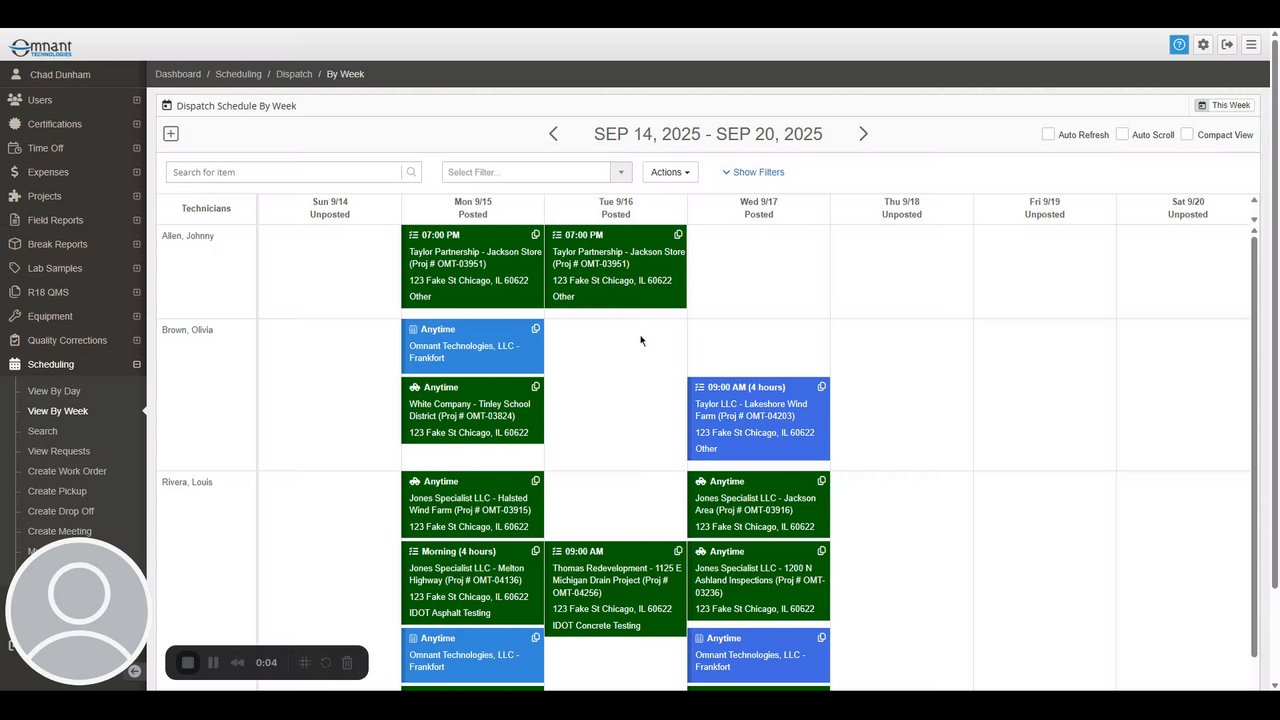The height and width of the screenshot is (720, 1280).
Task: Click the Search for item field
Action: [x=284, y=172]
